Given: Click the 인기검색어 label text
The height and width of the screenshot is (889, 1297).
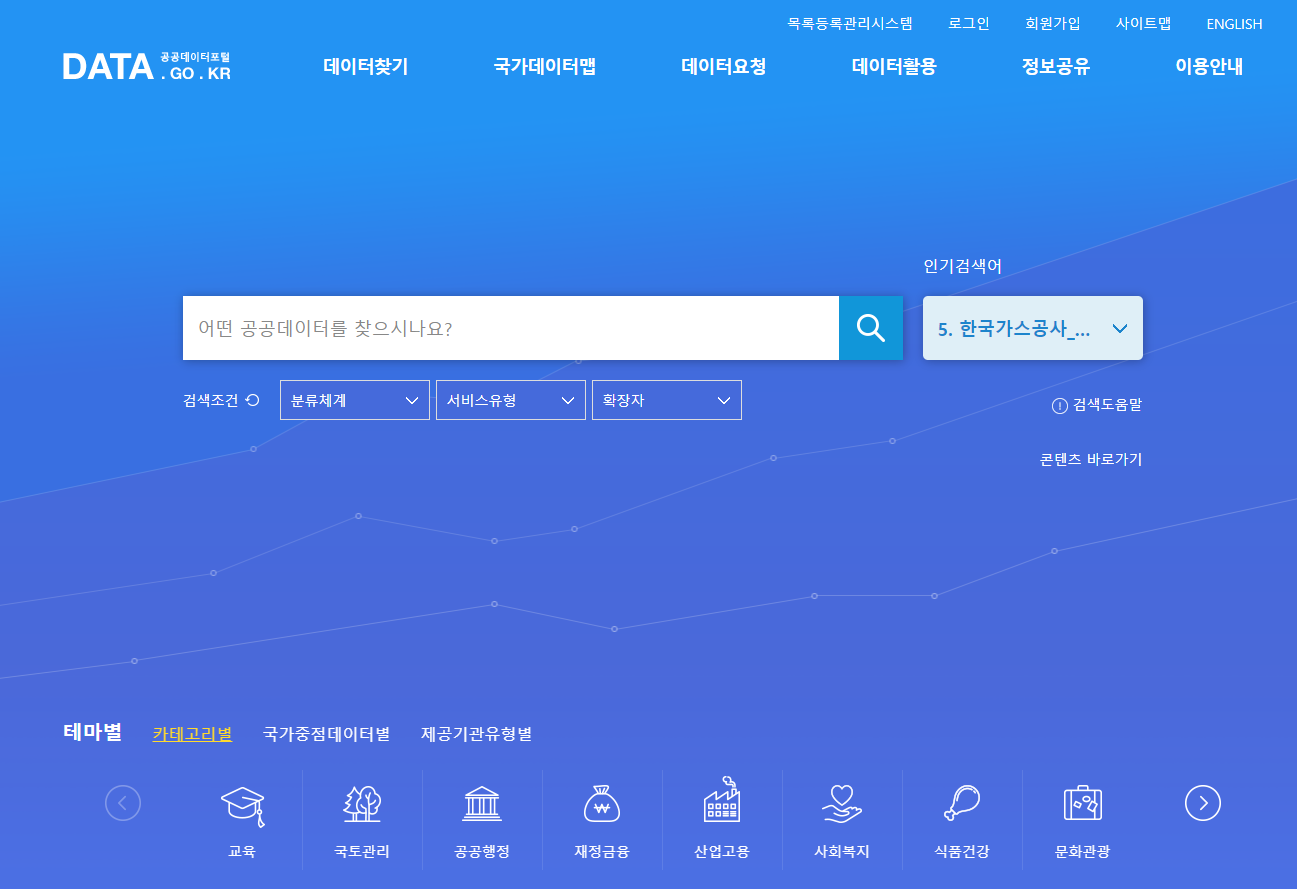Looking at the screenshot, I should (x=962, y=266).
